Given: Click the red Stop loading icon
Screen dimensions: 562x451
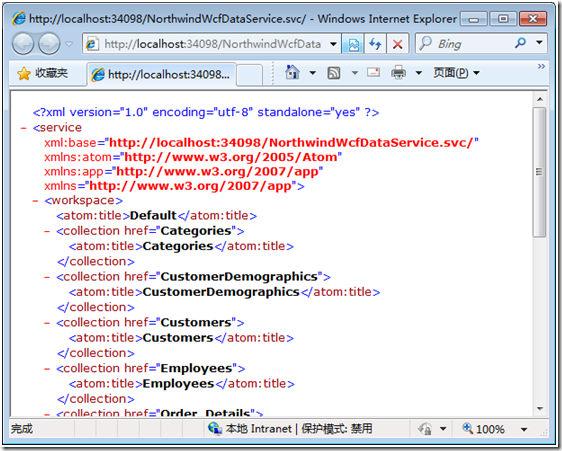Looking at the screenshot, I should (397, 44).
